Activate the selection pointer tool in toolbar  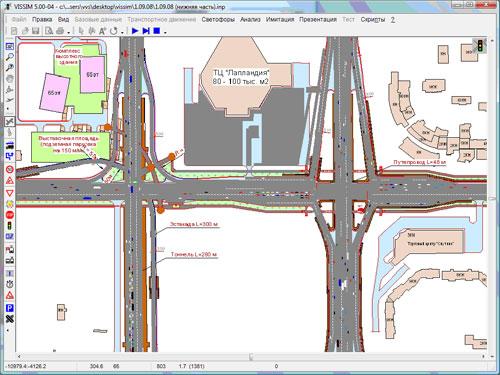[81, 31]
